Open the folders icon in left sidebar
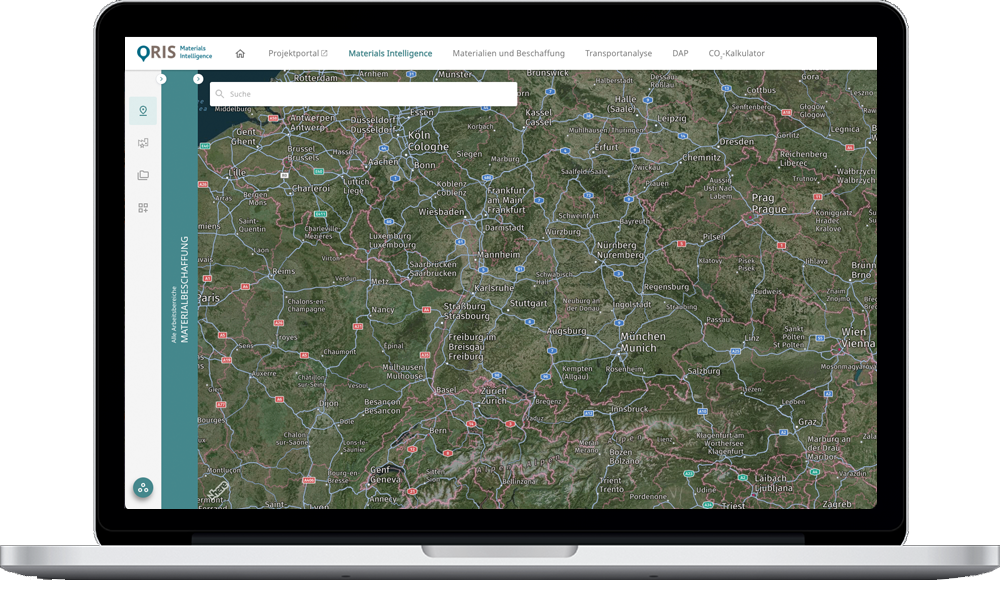 tap(143, 175)
